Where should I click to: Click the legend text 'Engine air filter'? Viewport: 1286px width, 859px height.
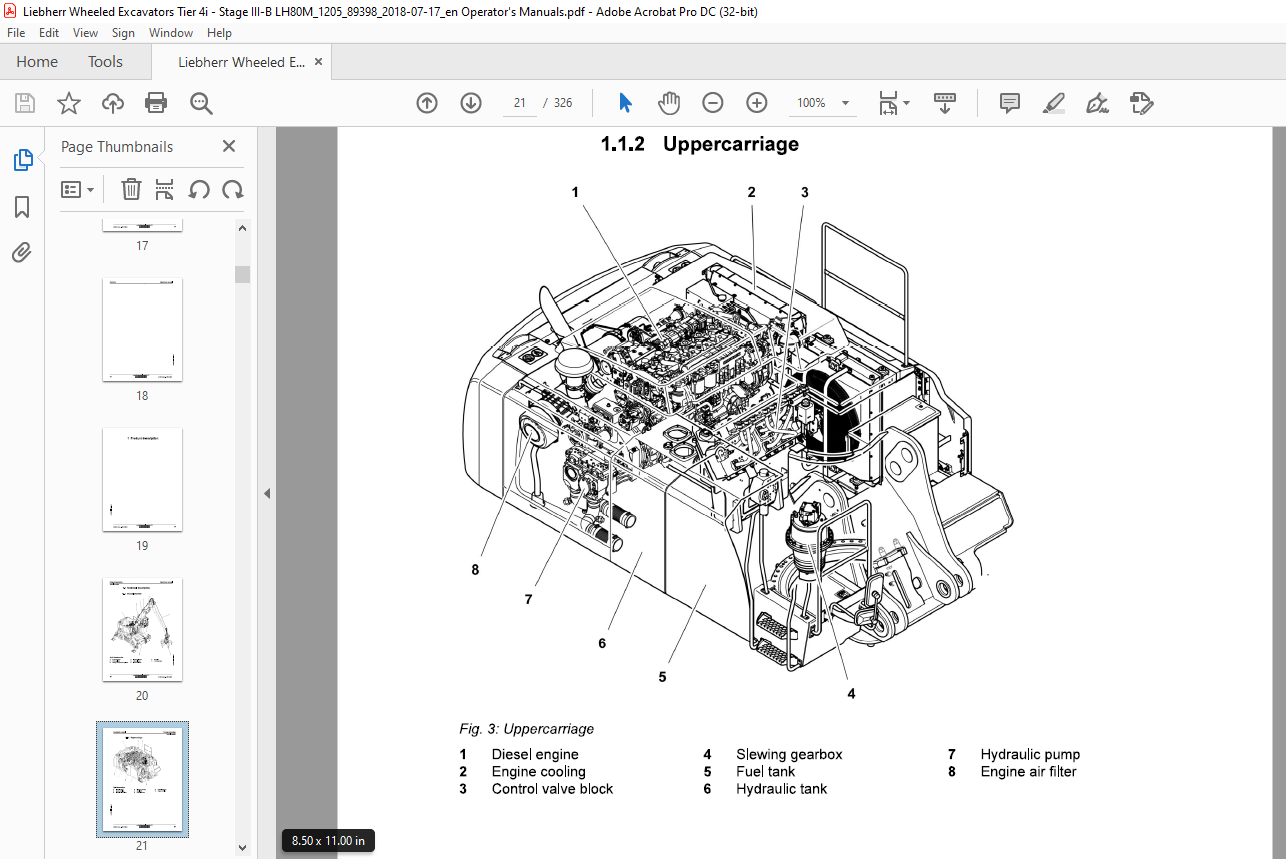click(1028, 772)
